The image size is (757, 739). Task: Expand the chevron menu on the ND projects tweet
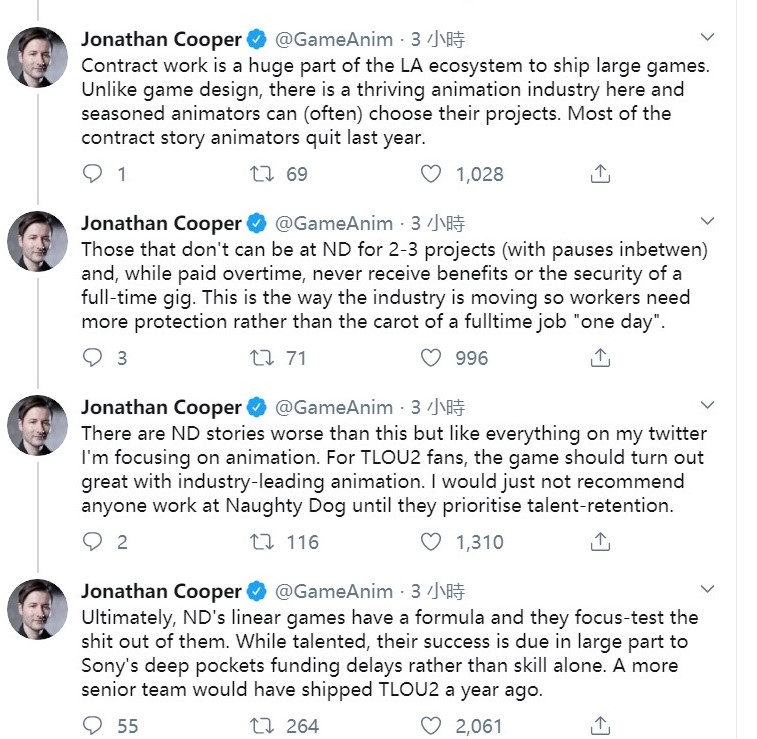tap(707, 221)
